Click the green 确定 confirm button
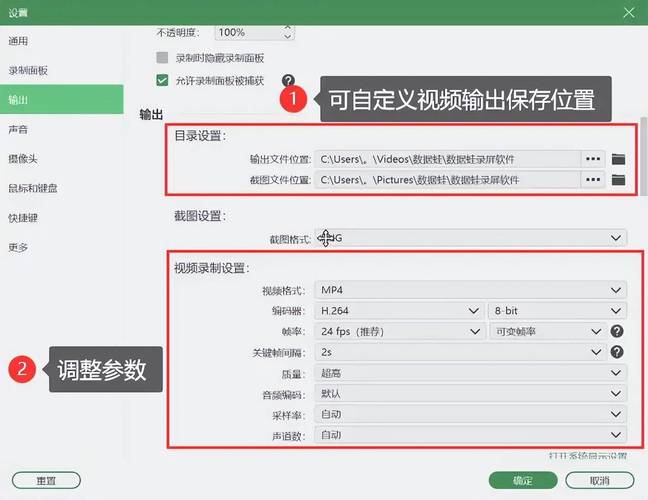 [523, 481]
